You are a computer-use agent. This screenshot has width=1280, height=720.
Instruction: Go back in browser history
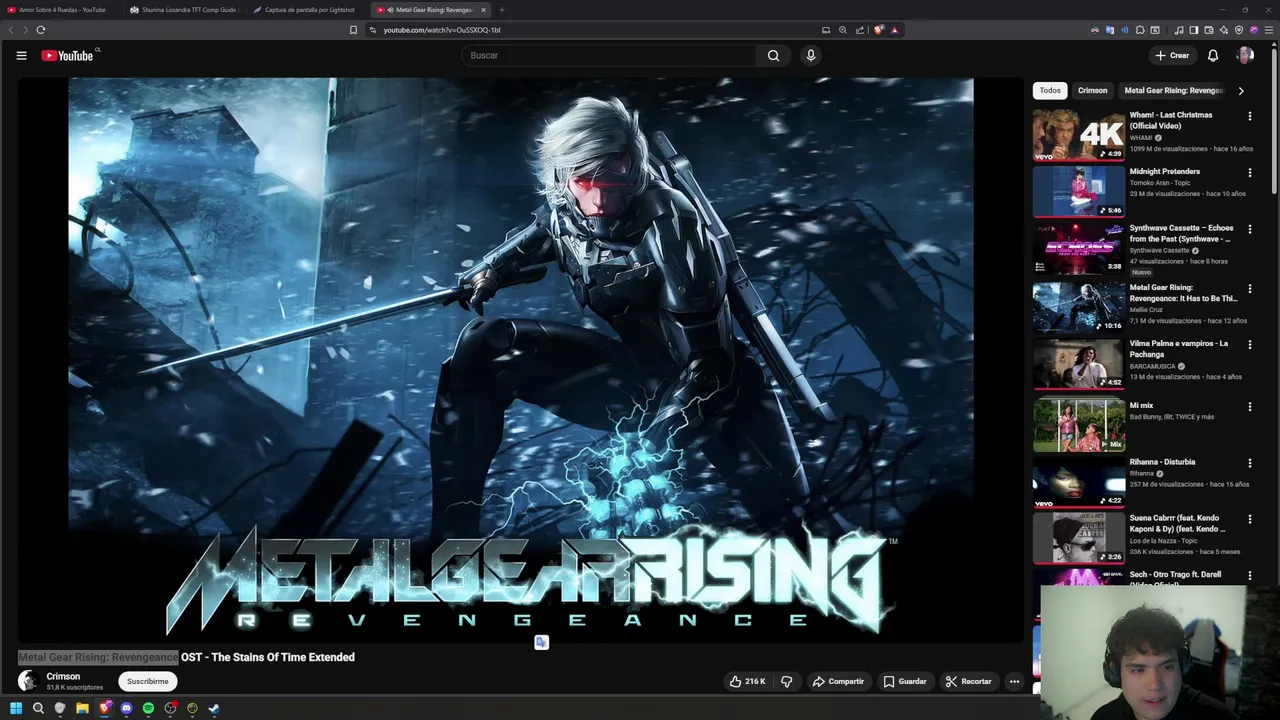(11, 30)
